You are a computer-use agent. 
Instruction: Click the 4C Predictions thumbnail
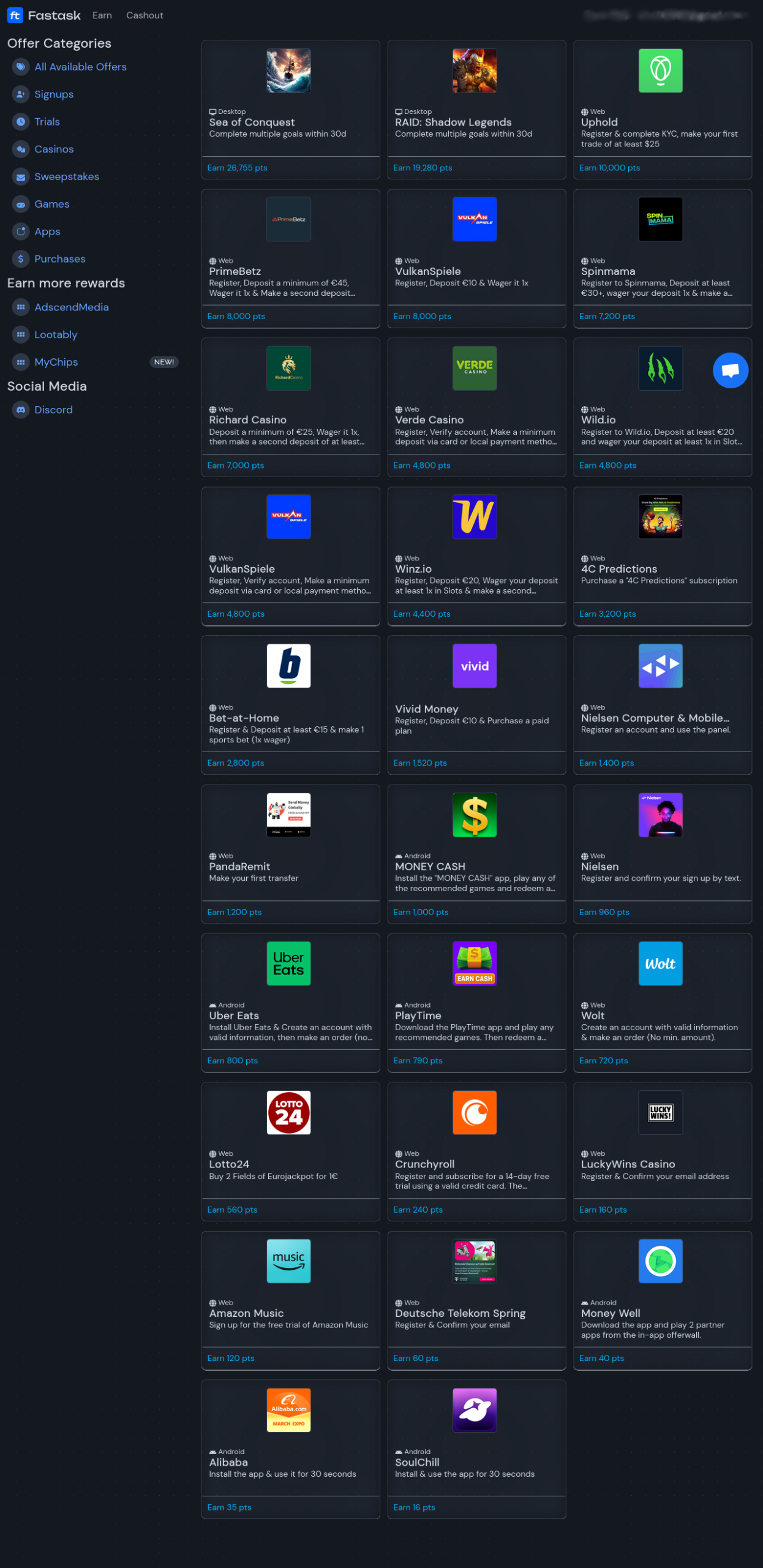661,517
